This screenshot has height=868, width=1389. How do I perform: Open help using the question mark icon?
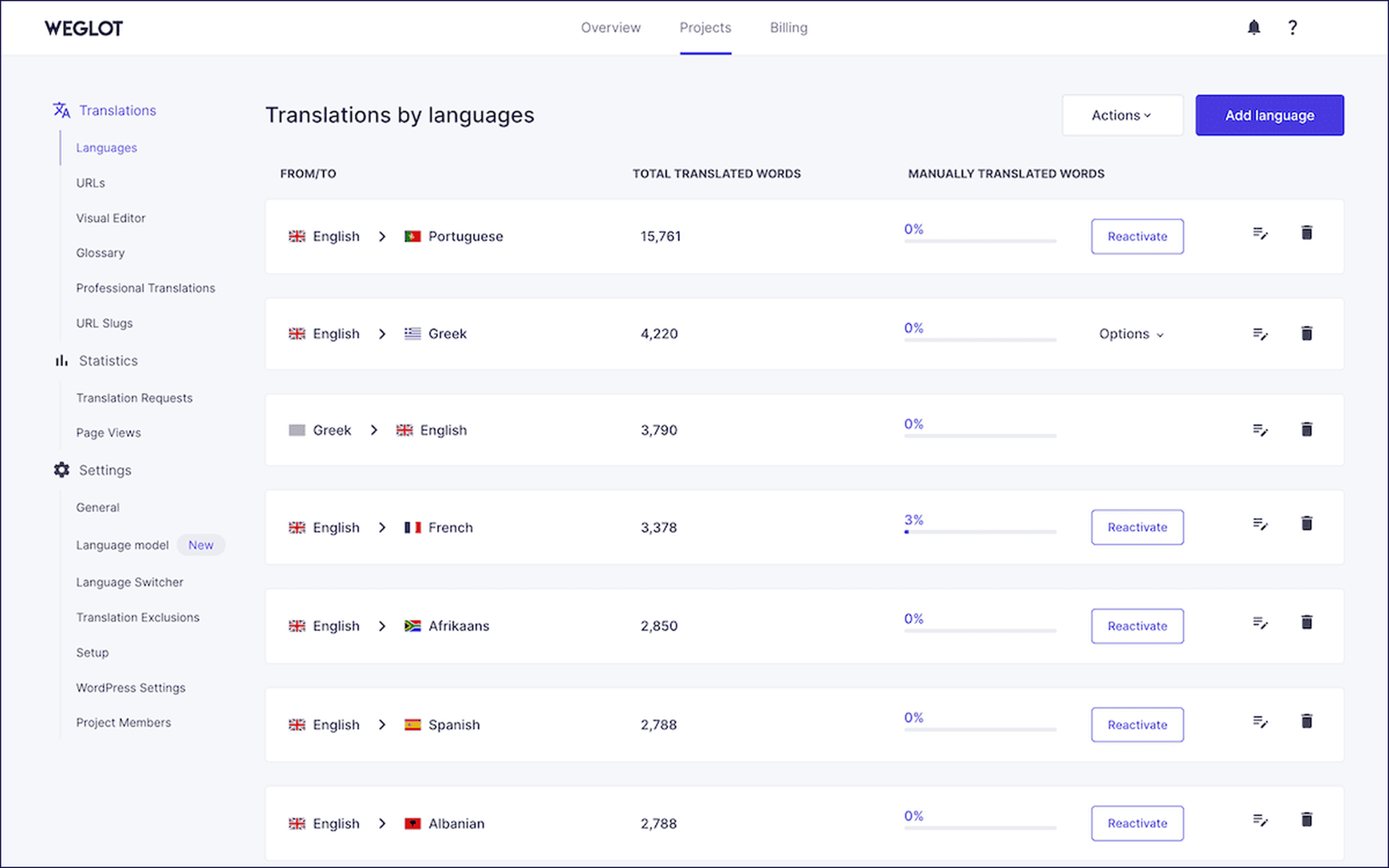(x=1293, y=27)
